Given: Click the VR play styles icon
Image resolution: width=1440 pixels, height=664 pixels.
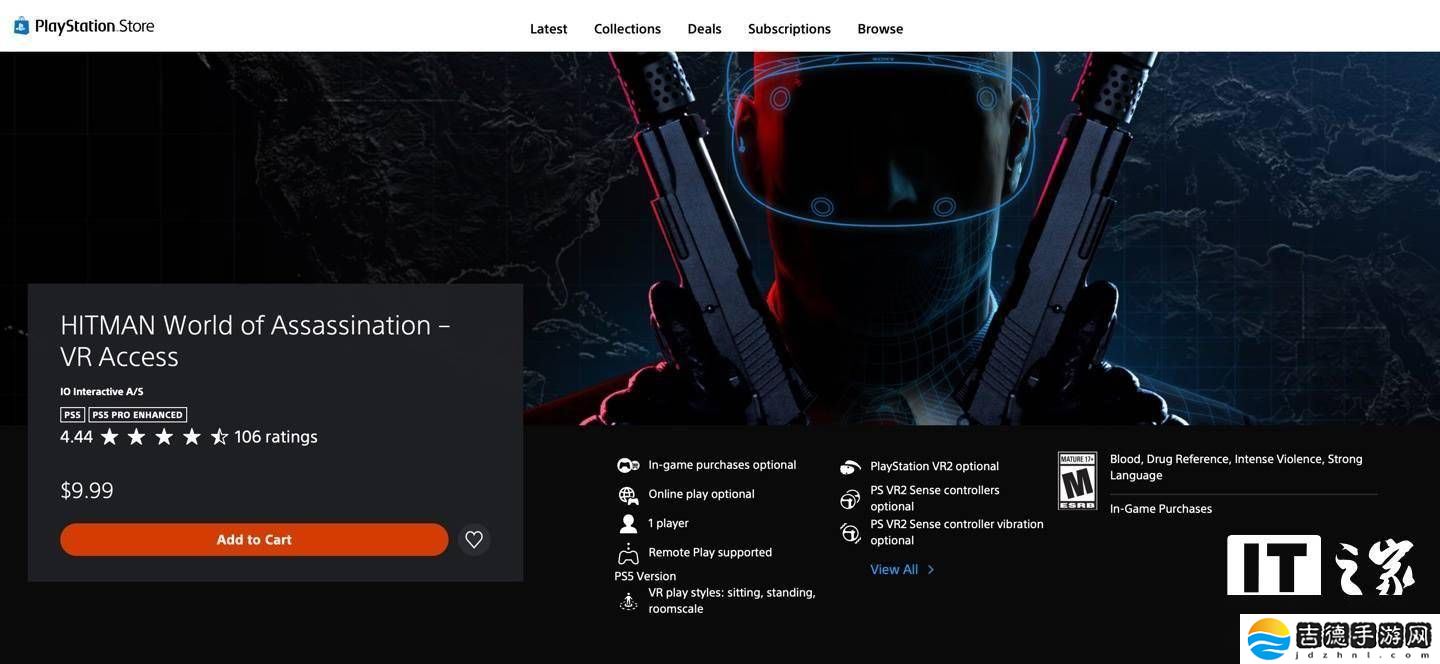Looking at the screenshot, I should tap(628, 601).
